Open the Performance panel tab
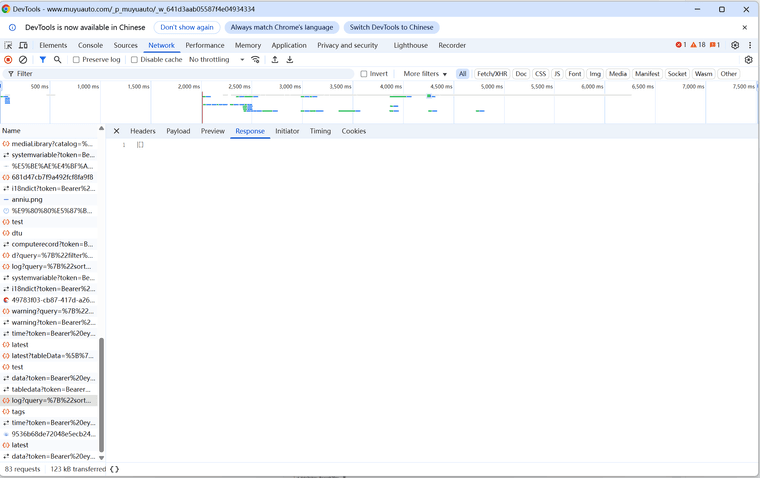Viewport: 760px width, 478px height. coord(205,45)
